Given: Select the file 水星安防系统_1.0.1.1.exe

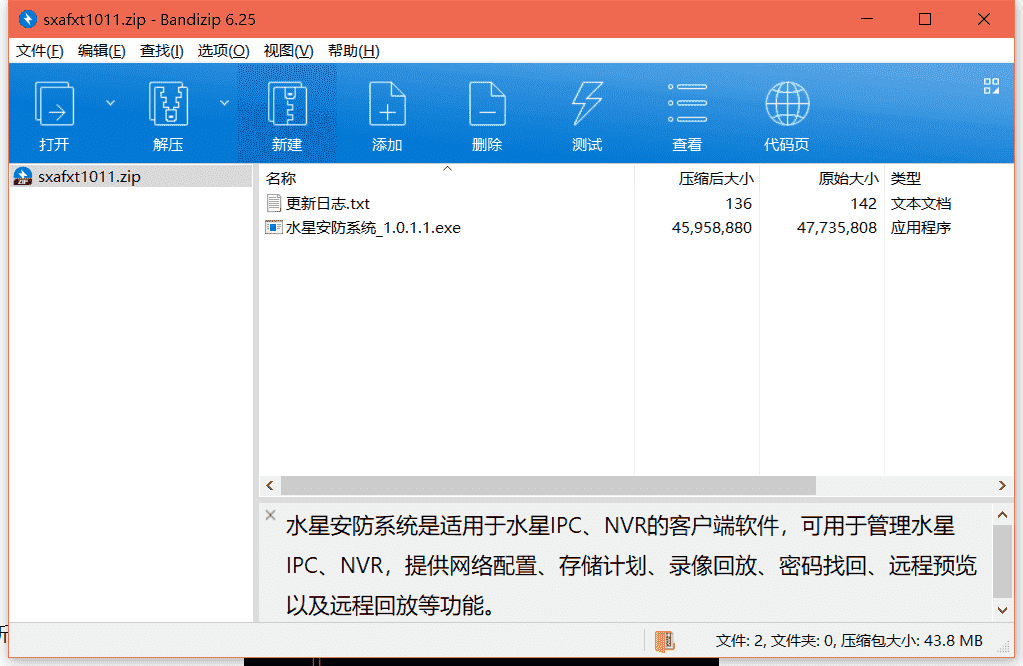Looking at the screenshot, I should click(373, 228).
